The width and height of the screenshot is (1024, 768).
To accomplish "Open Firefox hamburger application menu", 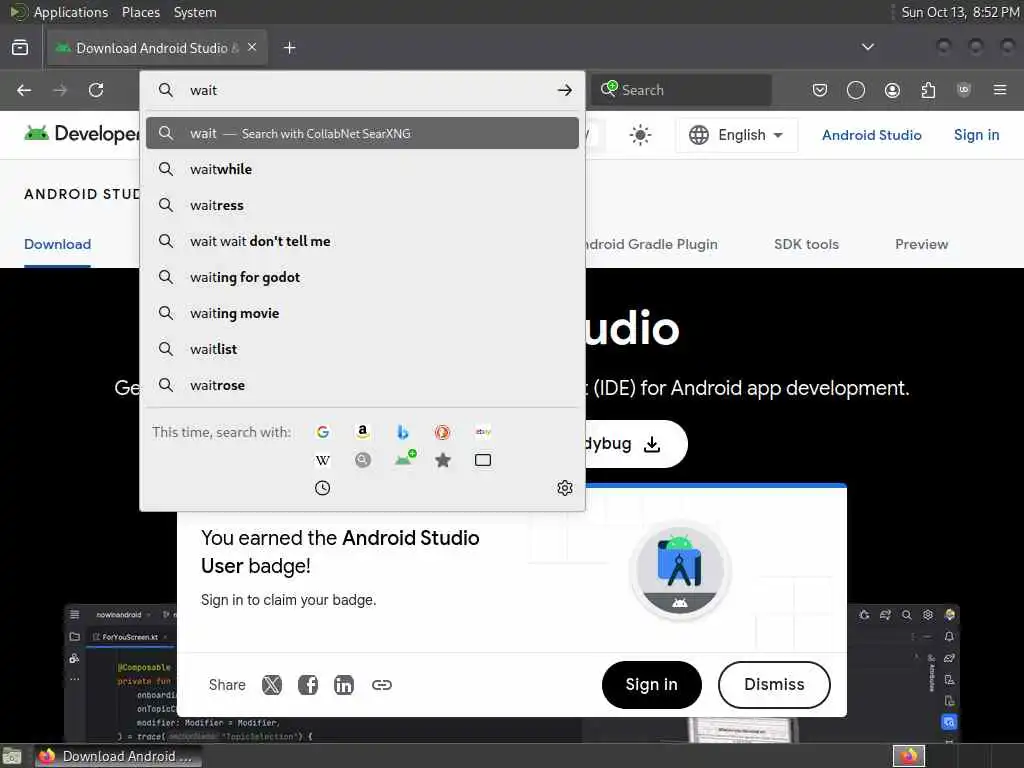I will click(x=1000, y=90).
